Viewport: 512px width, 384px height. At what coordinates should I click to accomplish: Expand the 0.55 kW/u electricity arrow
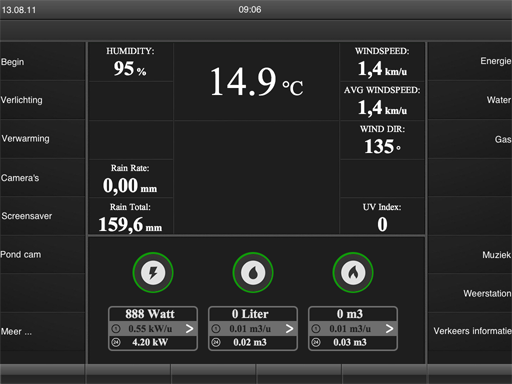pos(189,329)
